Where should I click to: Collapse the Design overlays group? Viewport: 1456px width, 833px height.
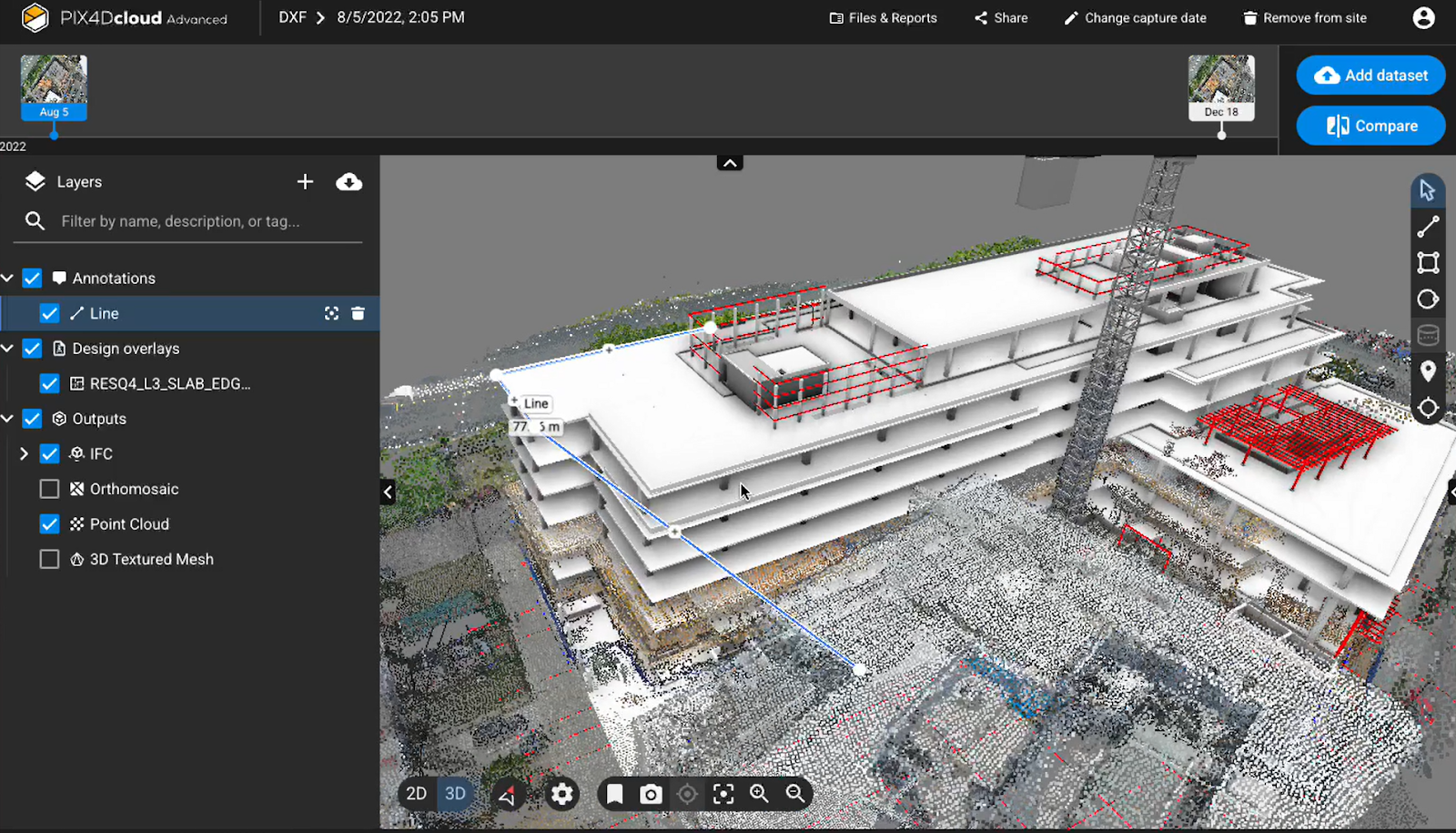pyautogui.click(x=7, y=348)
